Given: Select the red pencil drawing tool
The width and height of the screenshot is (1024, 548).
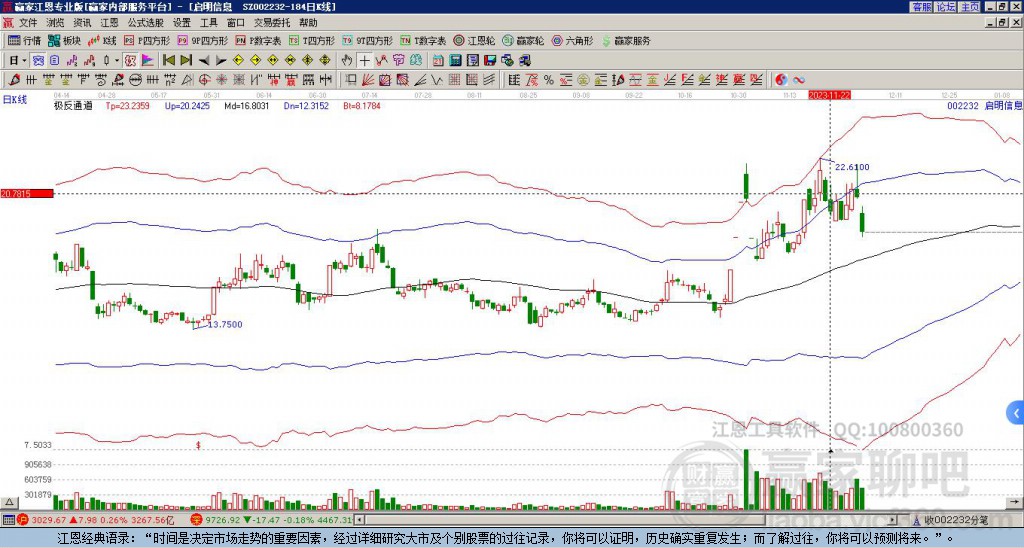Looking at the screenshot, I should 14,80.
